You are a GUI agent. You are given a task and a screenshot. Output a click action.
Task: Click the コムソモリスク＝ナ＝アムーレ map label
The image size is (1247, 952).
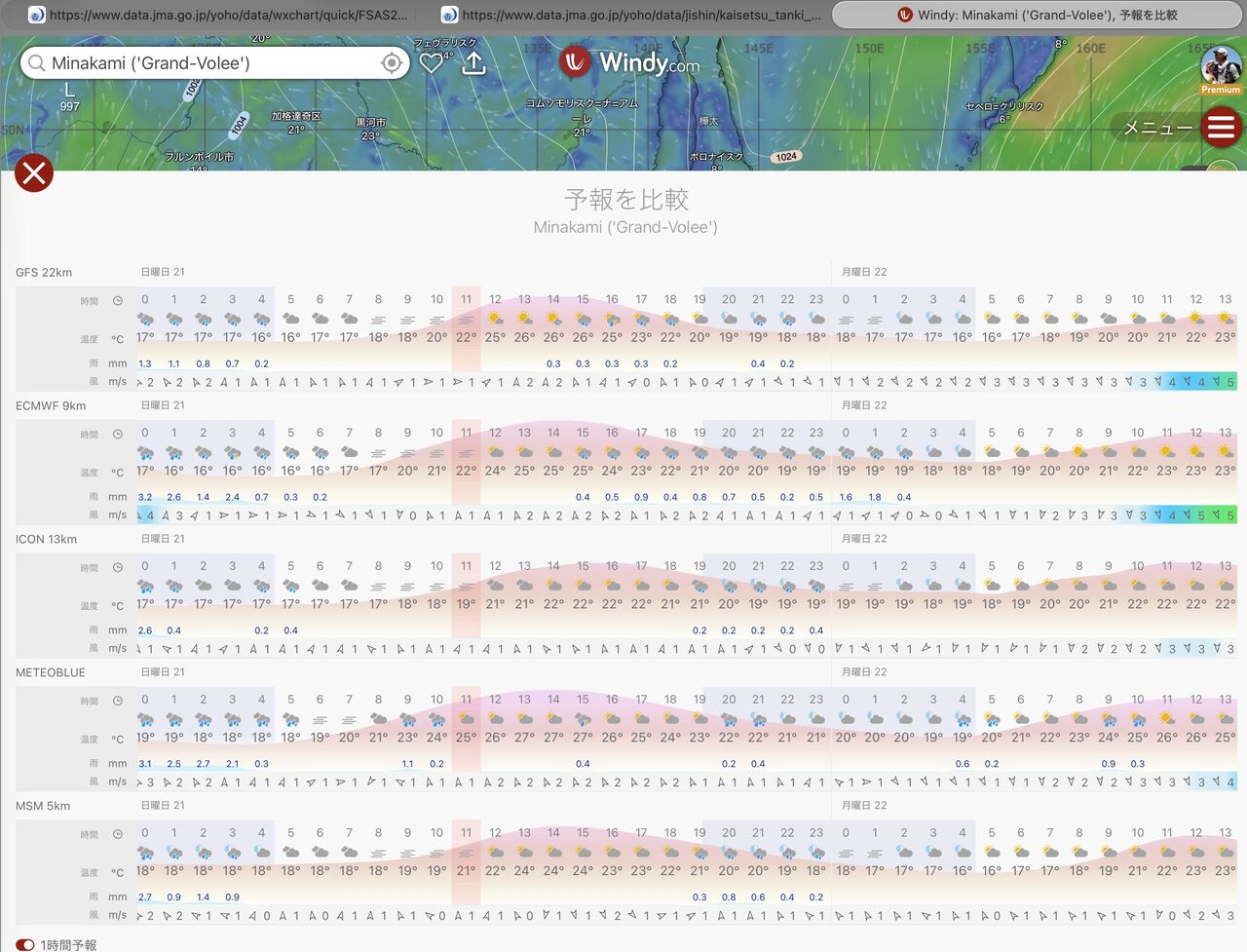coord(582,110)
